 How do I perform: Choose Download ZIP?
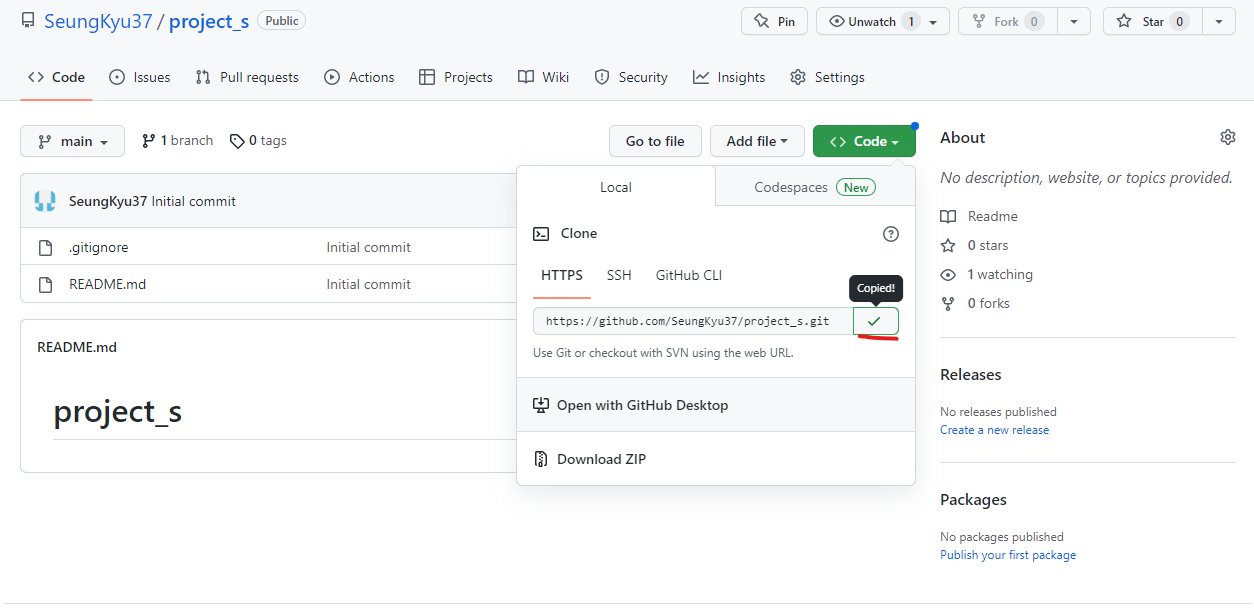click(x=716, y=459)
